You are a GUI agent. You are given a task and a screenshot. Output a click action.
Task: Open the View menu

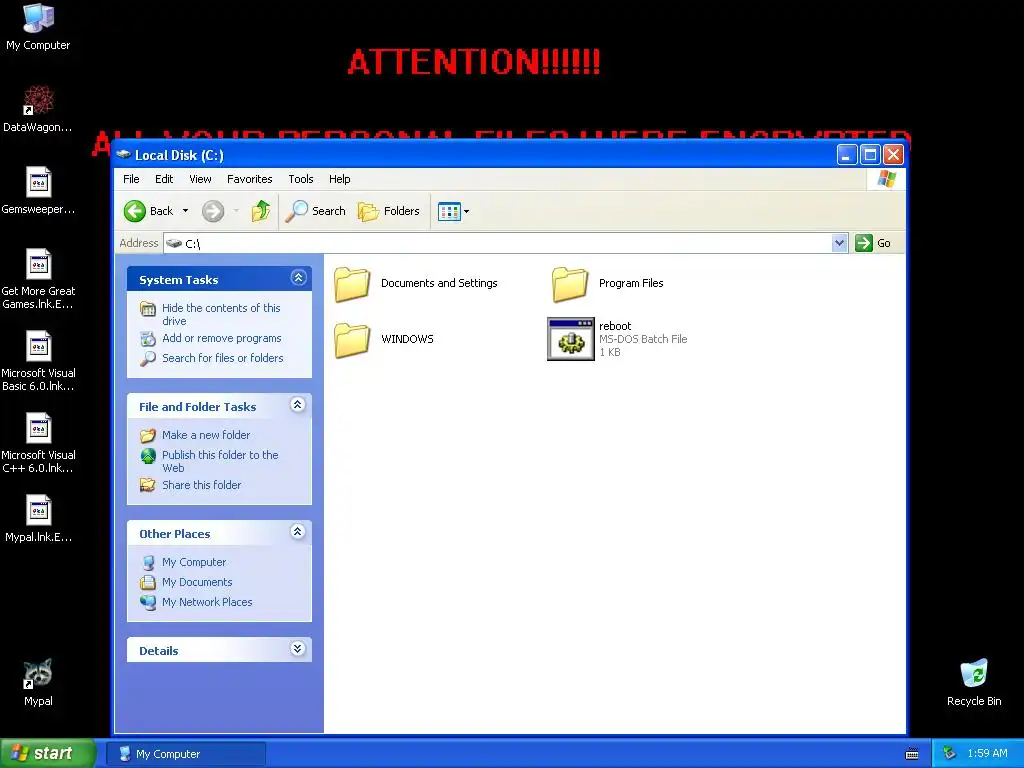(200, 179)
